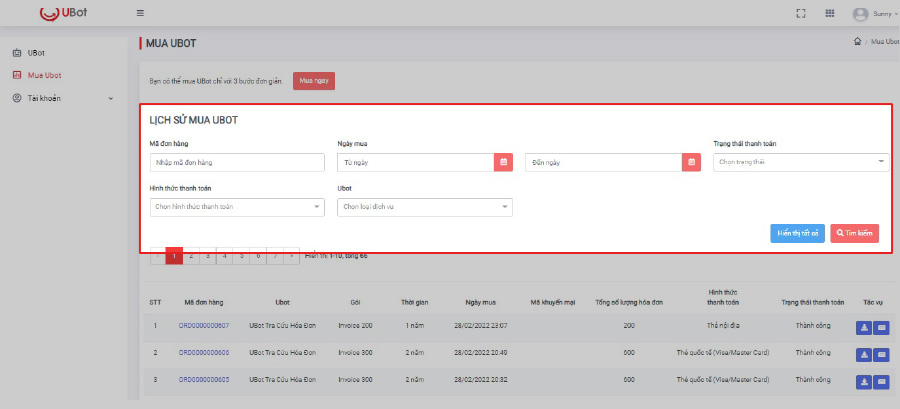
Task: Click the fullscreen icon in header
Action: tap(801, 13)
